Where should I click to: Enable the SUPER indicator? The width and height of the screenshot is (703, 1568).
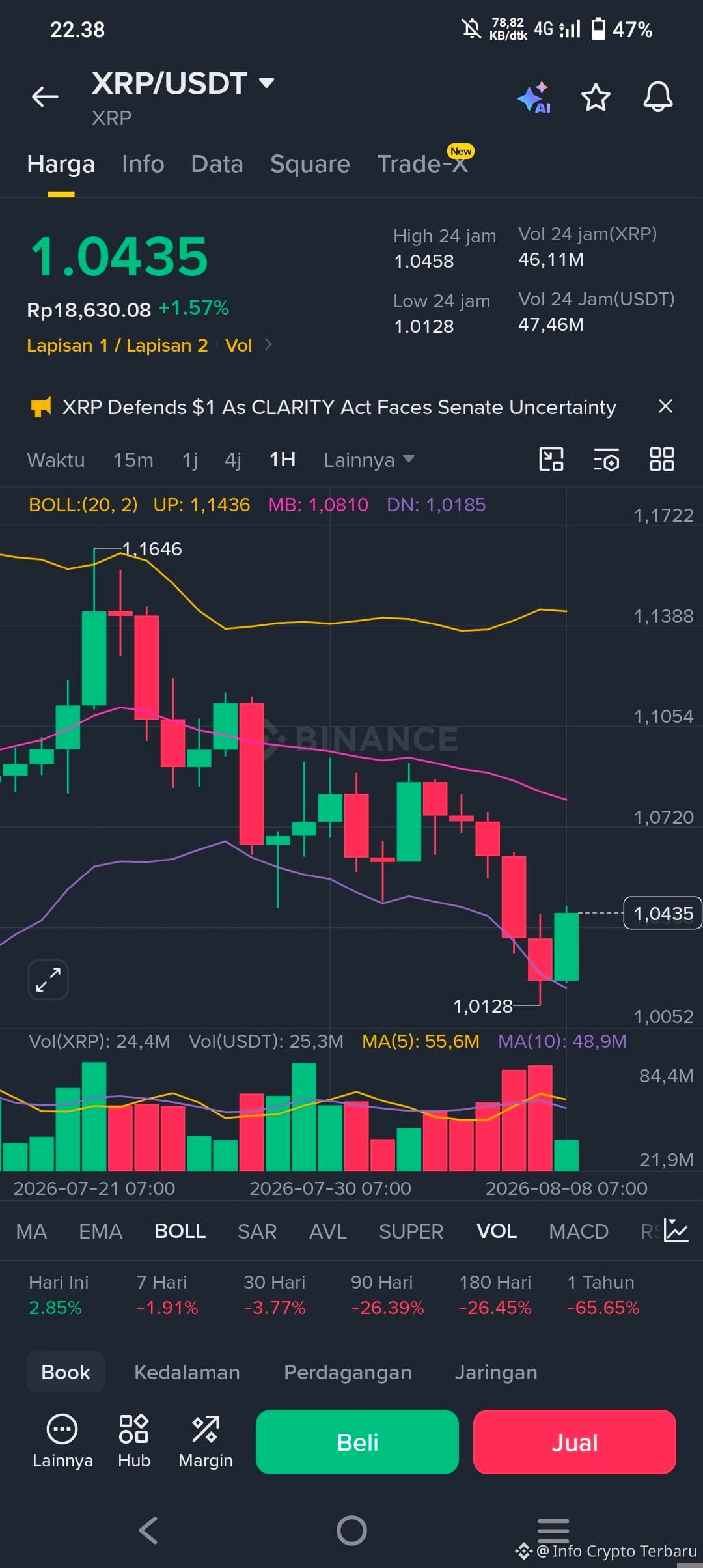pos(411,1231)
